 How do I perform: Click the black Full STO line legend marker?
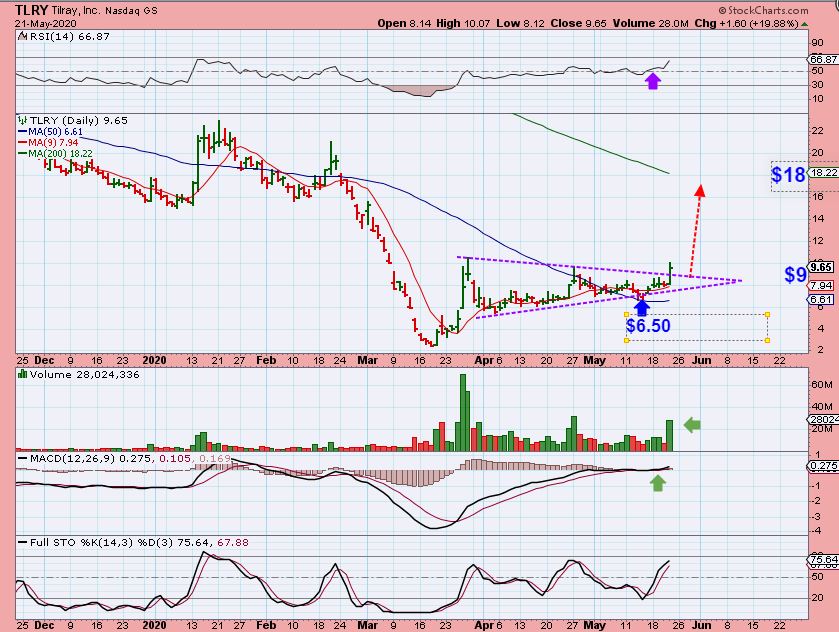coord(22,542)
